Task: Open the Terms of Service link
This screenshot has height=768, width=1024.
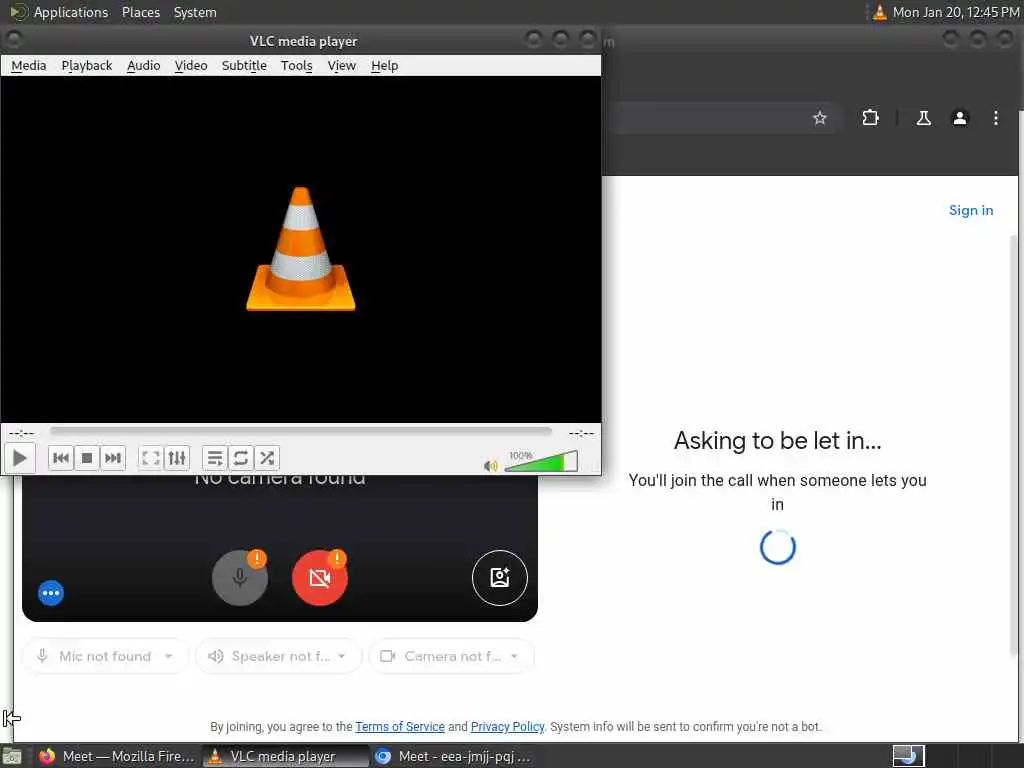Action: tap(400, 727)
